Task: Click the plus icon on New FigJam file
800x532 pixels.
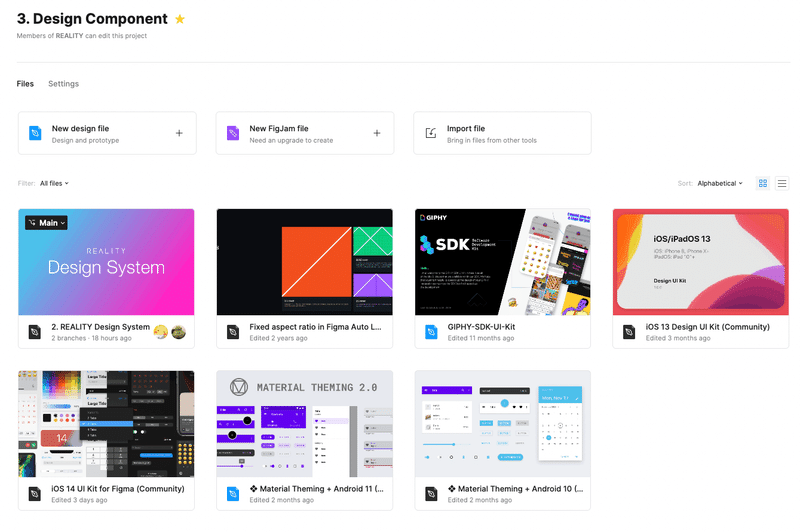Action: point(377,133)
